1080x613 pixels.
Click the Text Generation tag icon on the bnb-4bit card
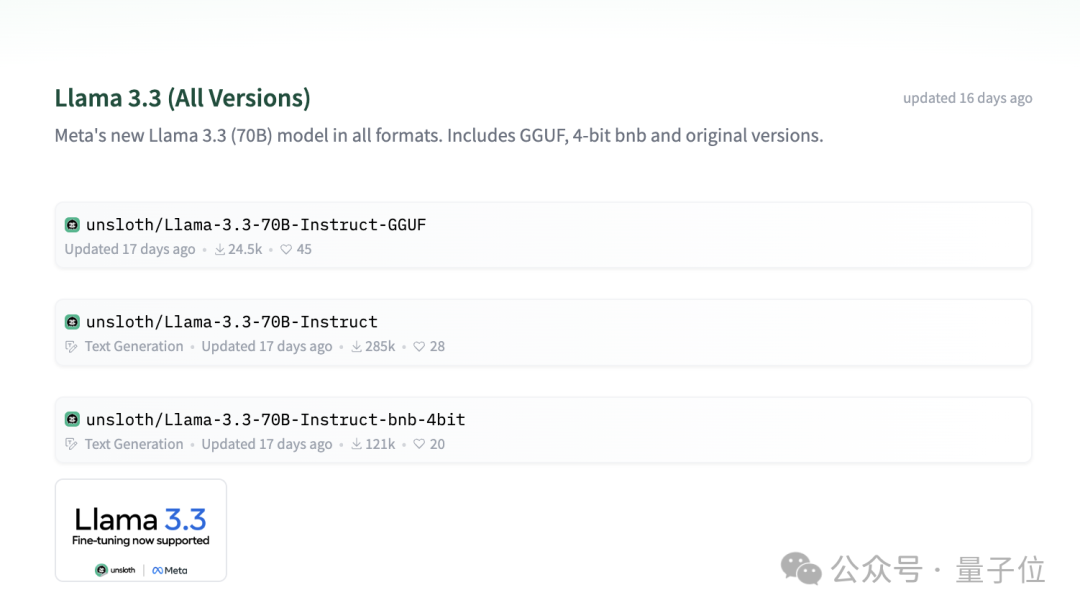point(71,444)
